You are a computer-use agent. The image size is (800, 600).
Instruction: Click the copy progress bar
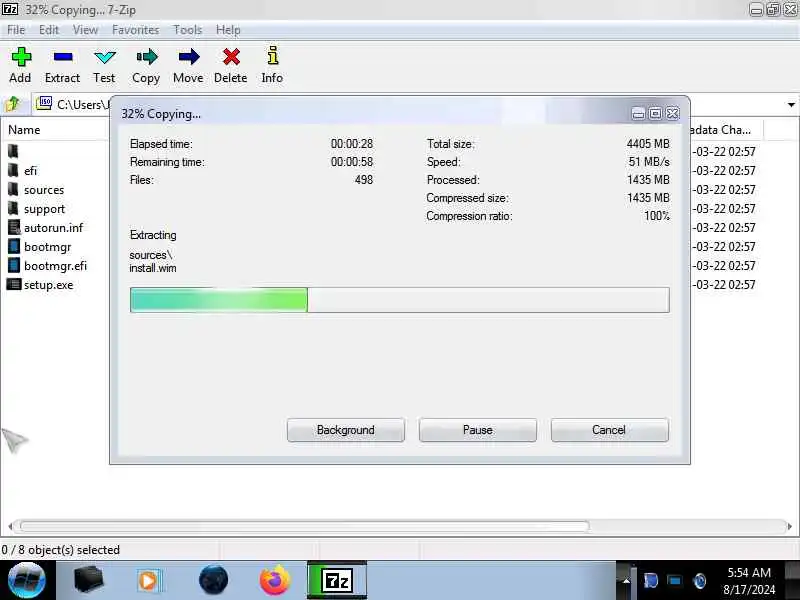399,299
